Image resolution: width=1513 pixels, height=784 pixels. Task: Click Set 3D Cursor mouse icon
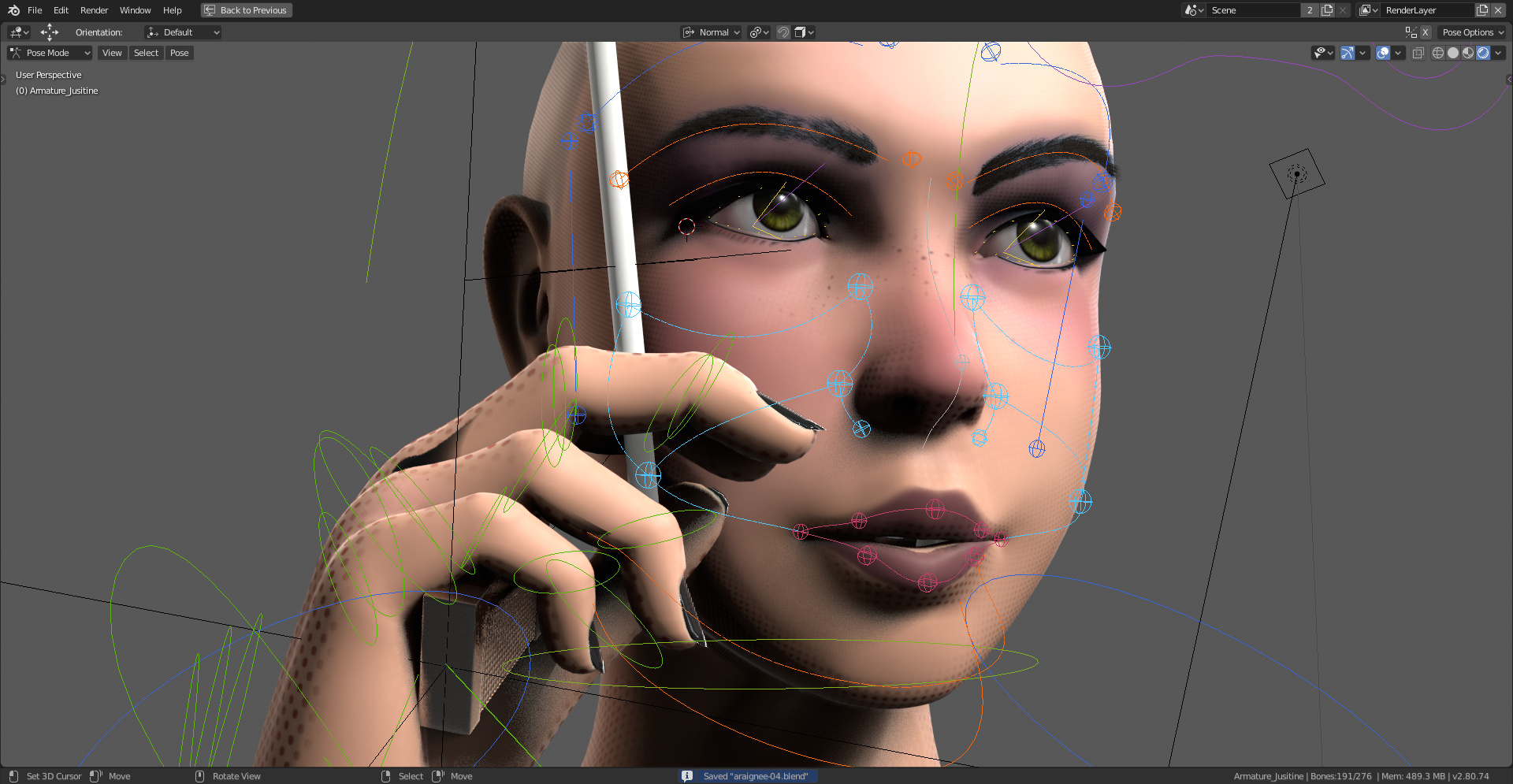[13, 776]
